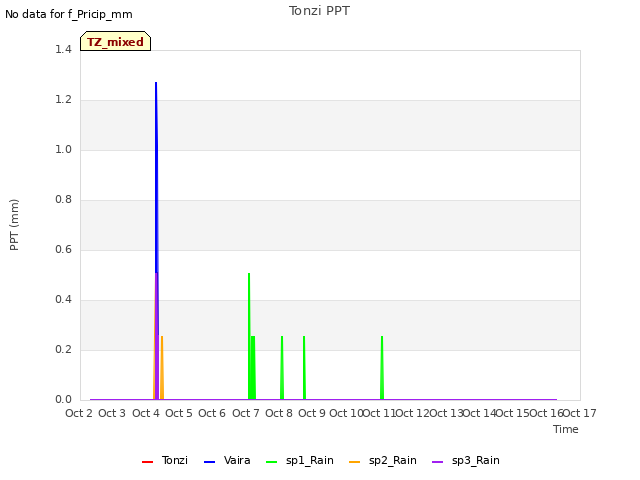Click the TZ_mixed annotation label
The height and width of the screenshot is (480, 640).
116,41
